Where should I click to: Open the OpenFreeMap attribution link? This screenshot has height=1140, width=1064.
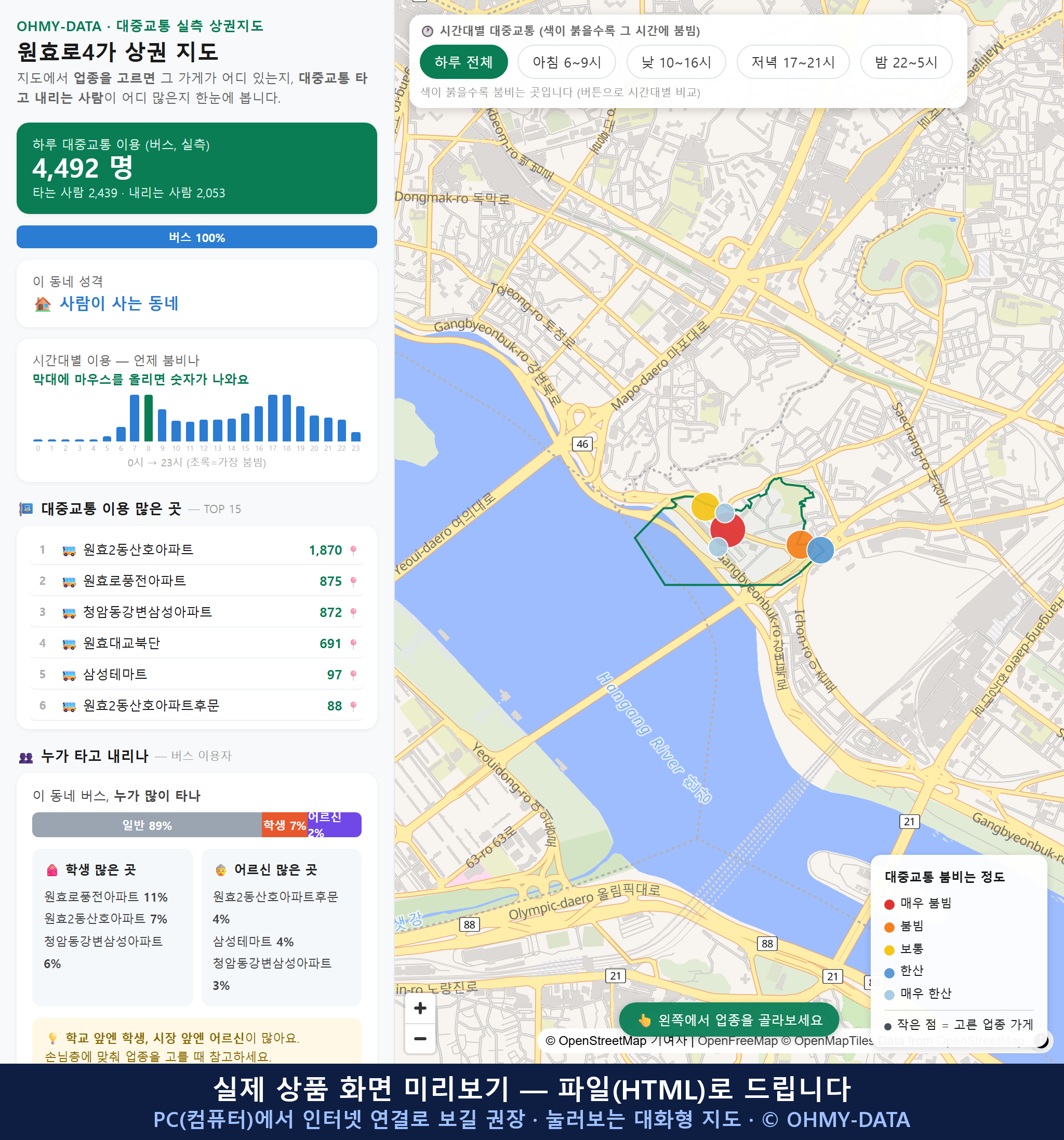click(x=738, y=1040)
